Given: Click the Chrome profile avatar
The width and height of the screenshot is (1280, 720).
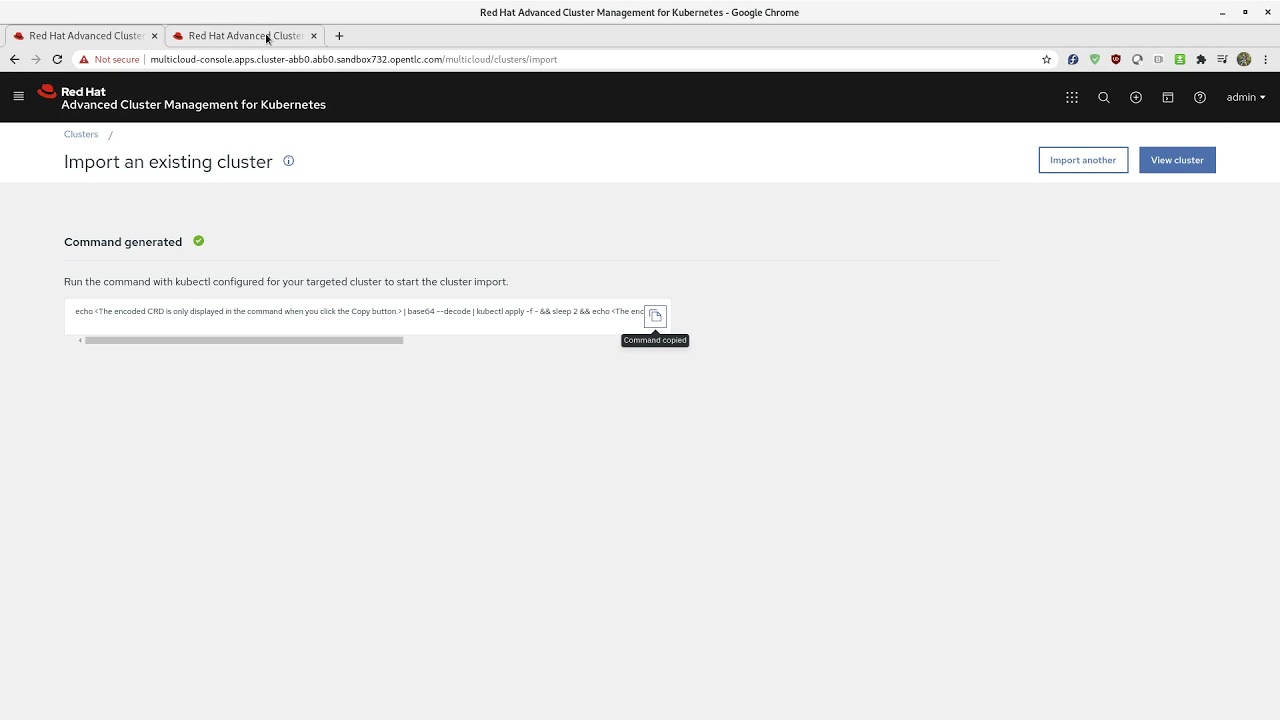Looking at the screenshot, I should [1244, 59].
